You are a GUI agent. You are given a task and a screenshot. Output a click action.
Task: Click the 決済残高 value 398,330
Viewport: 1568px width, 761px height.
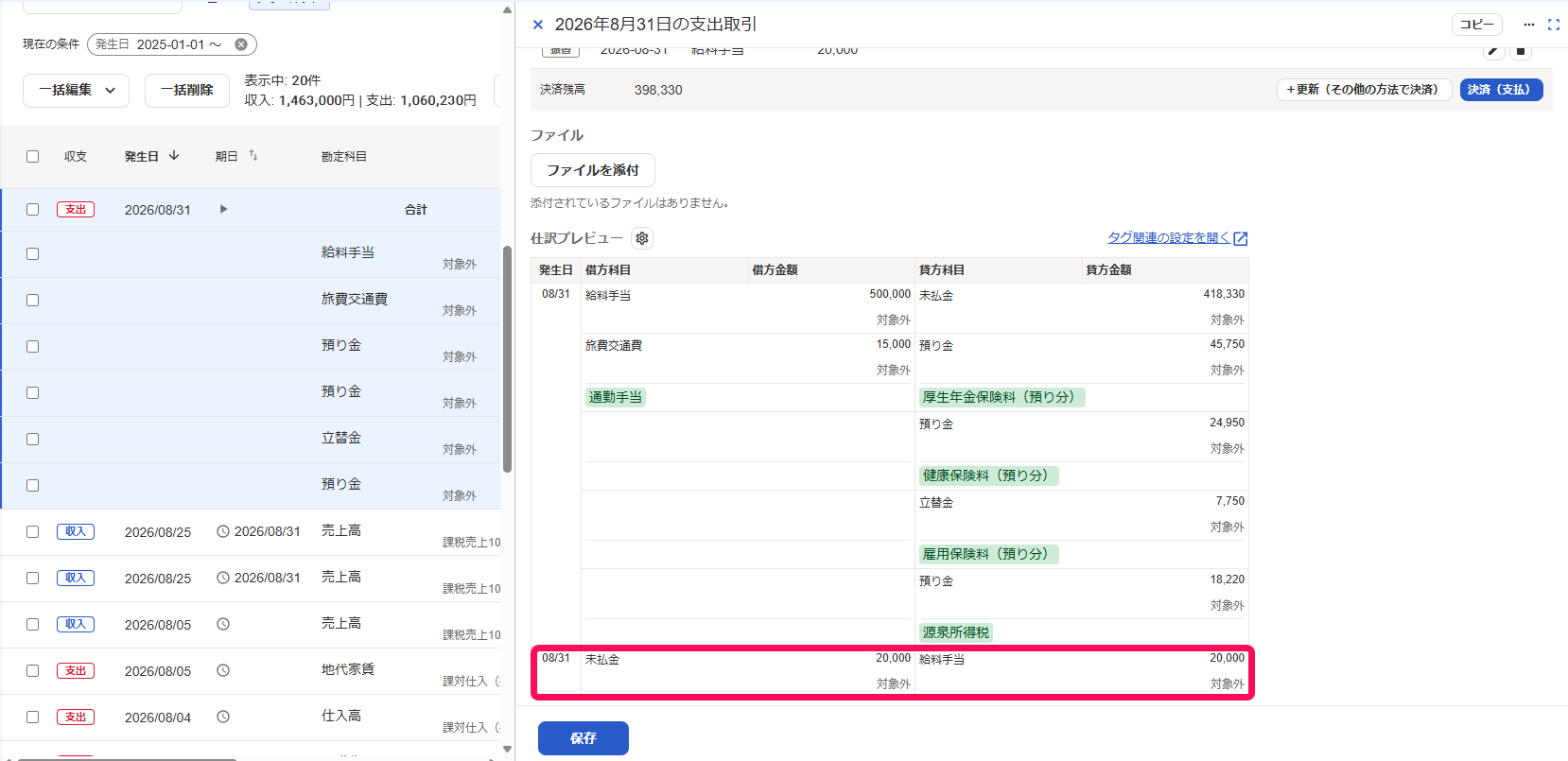(658, 90)
